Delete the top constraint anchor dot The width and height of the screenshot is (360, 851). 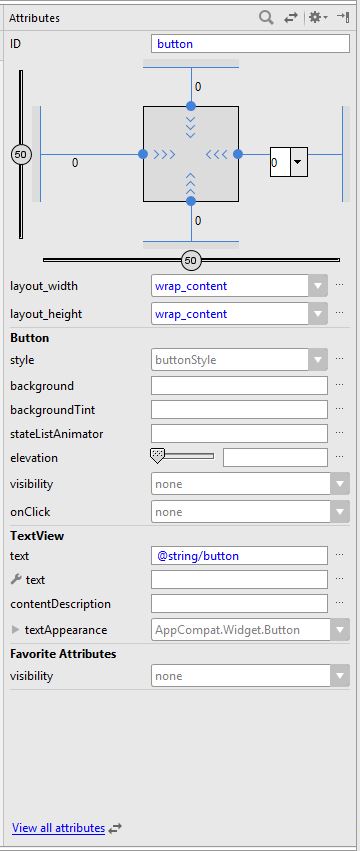click(191, 106)
